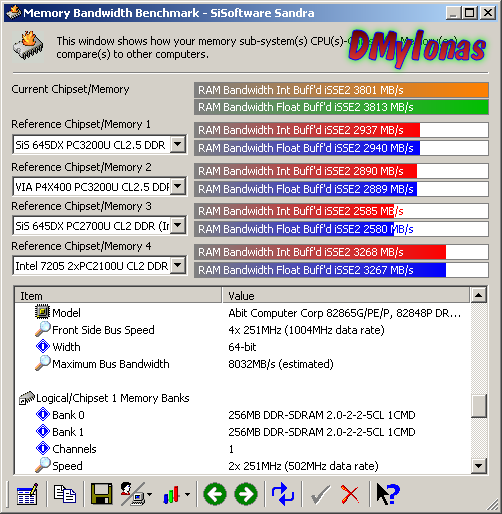The image size is (502, 514).
Task: Open the bar chart results icon
Action: (172, 495)
